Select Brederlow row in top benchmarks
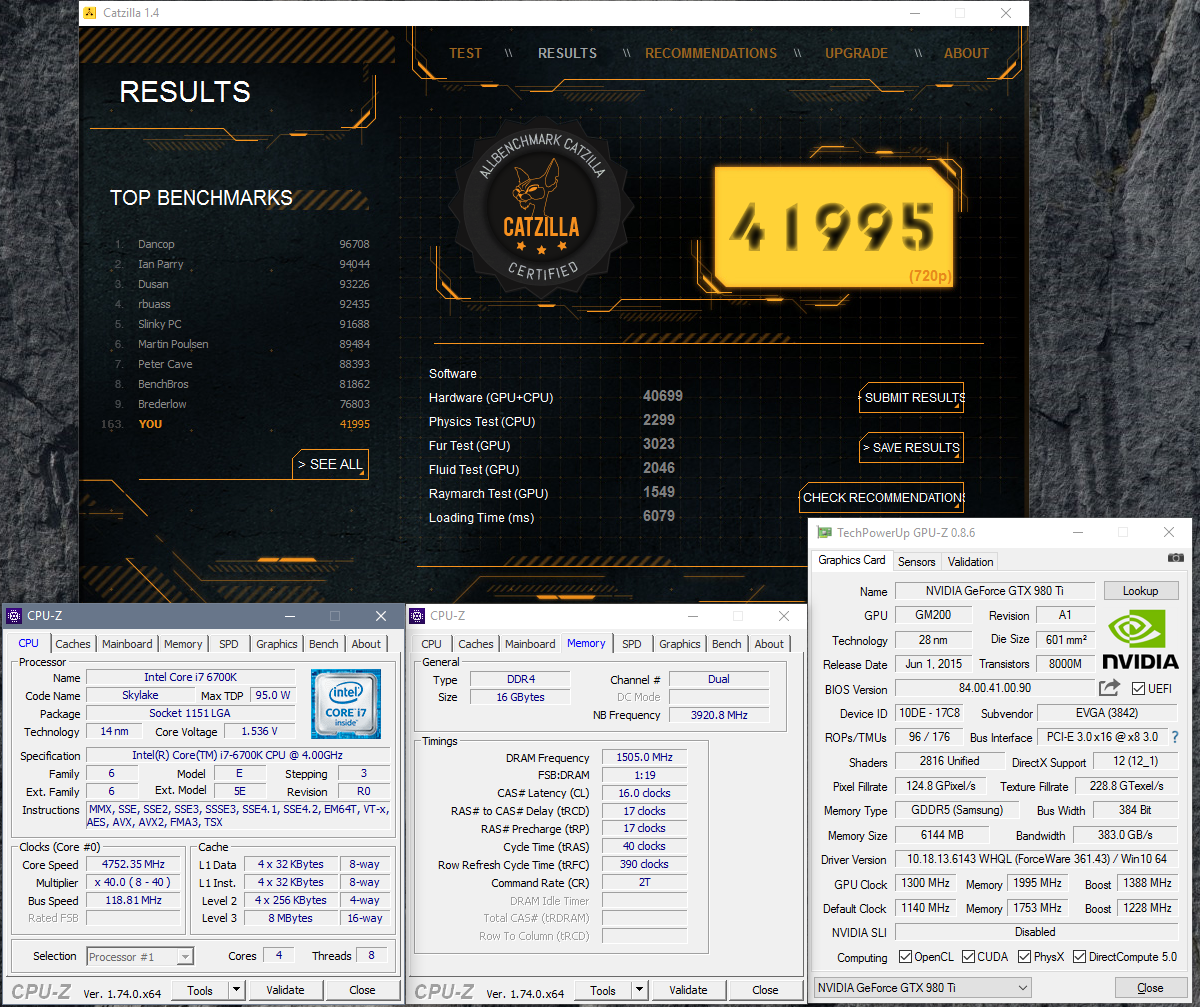The image size is (1200, 1007). (x=241, y=404)
